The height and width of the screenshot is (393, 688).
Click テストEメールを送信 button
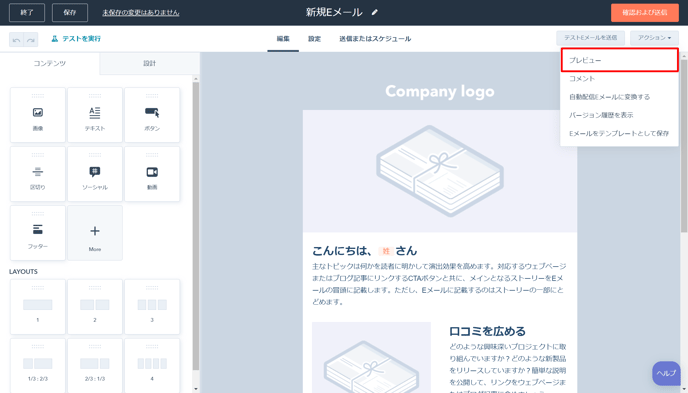click(x=591, y=38)
